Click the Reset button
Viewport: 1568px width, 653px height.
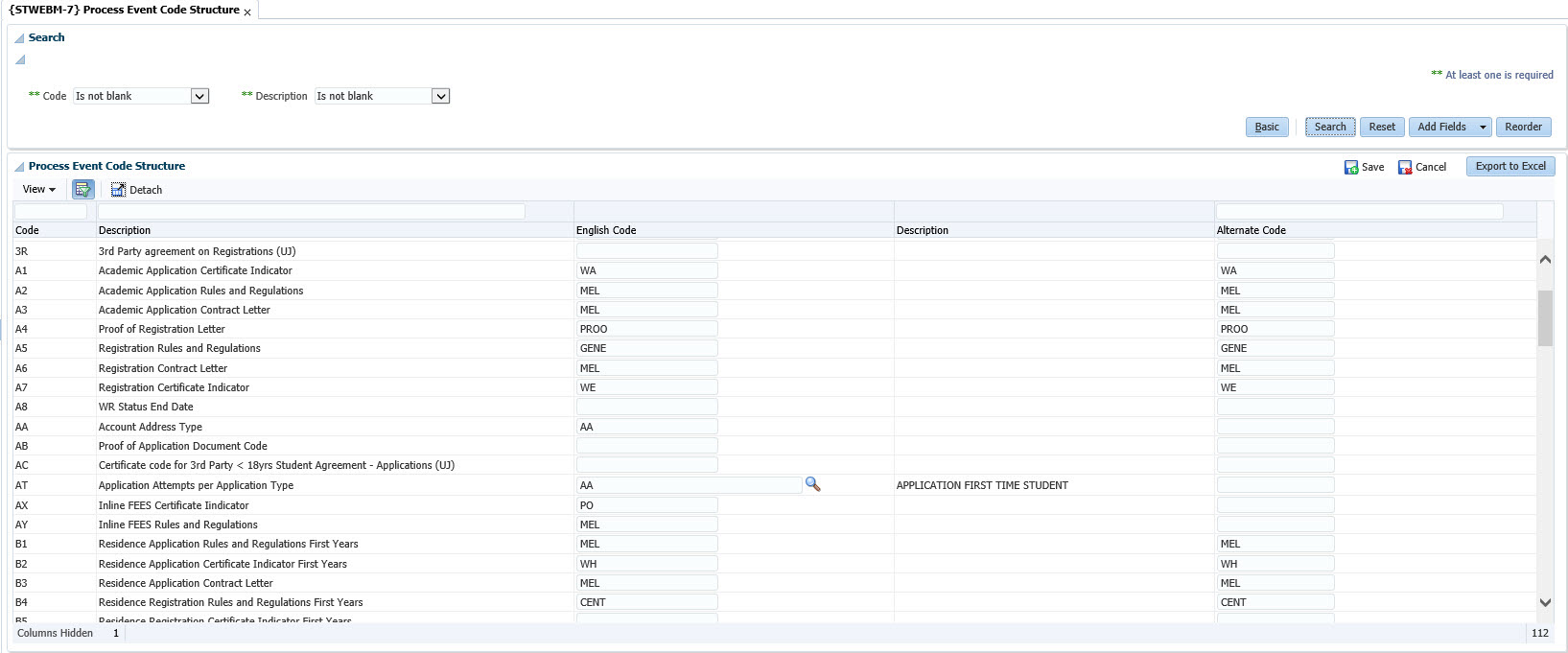point(1382,127)
